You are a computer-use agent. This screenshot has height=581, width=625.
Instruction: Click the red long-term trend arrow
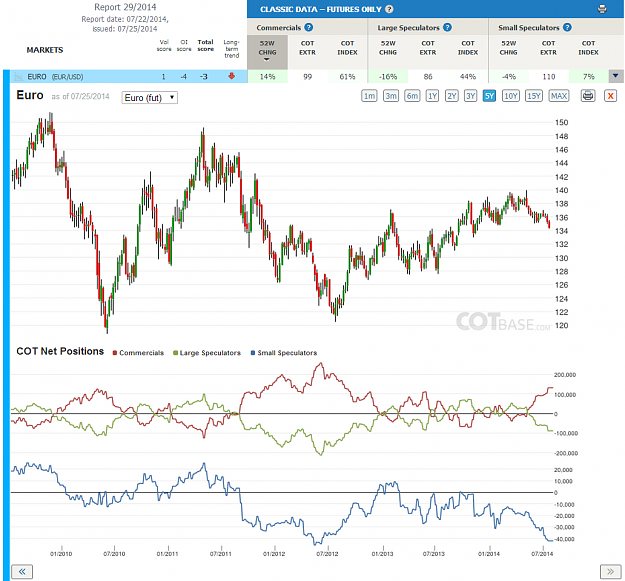(232, 76)
